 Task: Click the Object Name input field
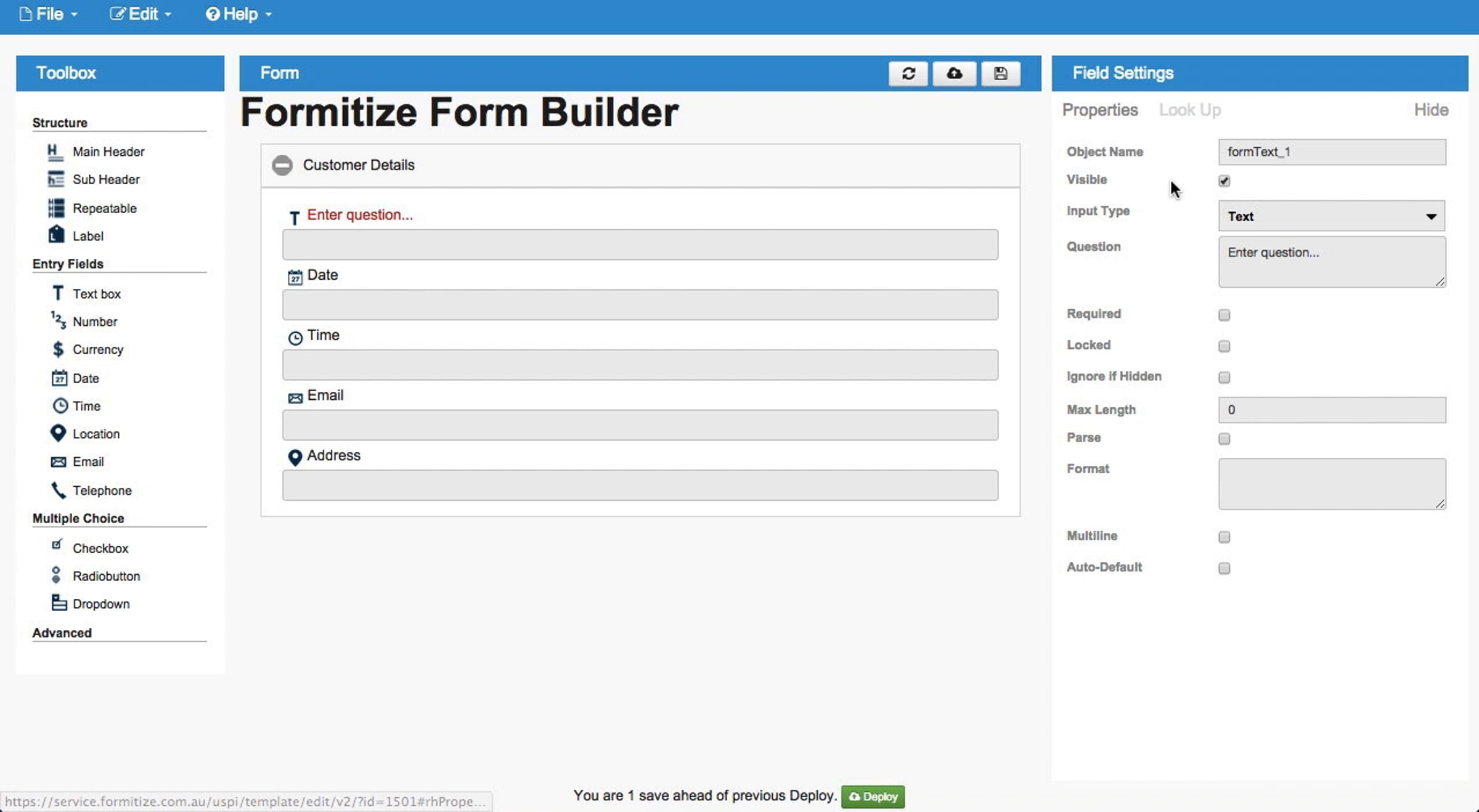pyautogui.click(x=1332, y=152)
